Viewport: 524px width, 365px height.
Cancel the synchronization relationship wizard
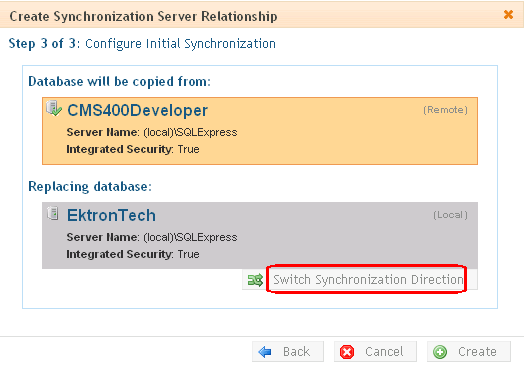tap(375, 352)
